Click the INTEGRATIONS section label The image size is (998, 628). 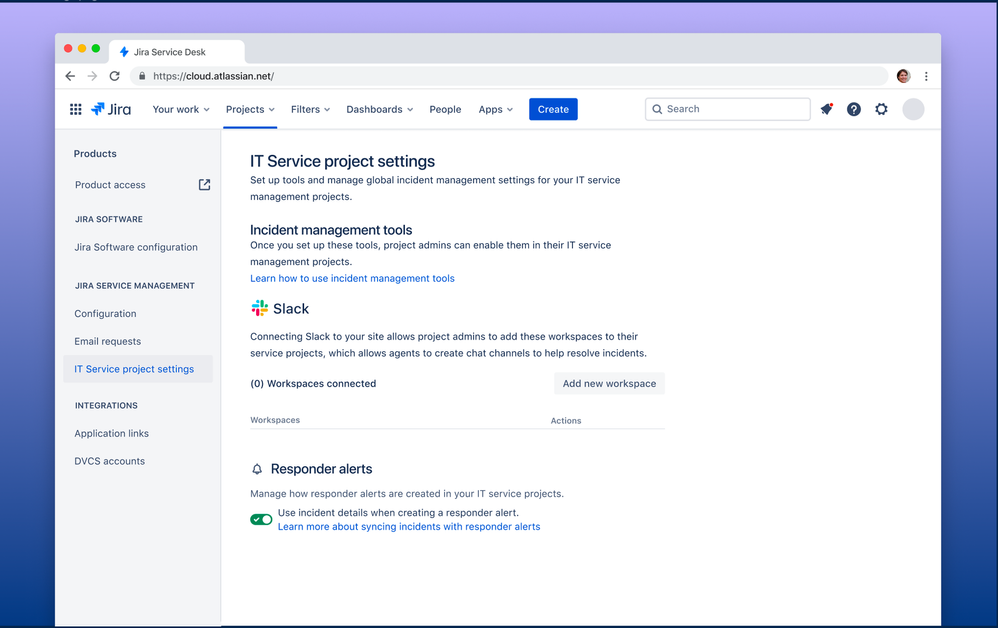pos(106,405)
